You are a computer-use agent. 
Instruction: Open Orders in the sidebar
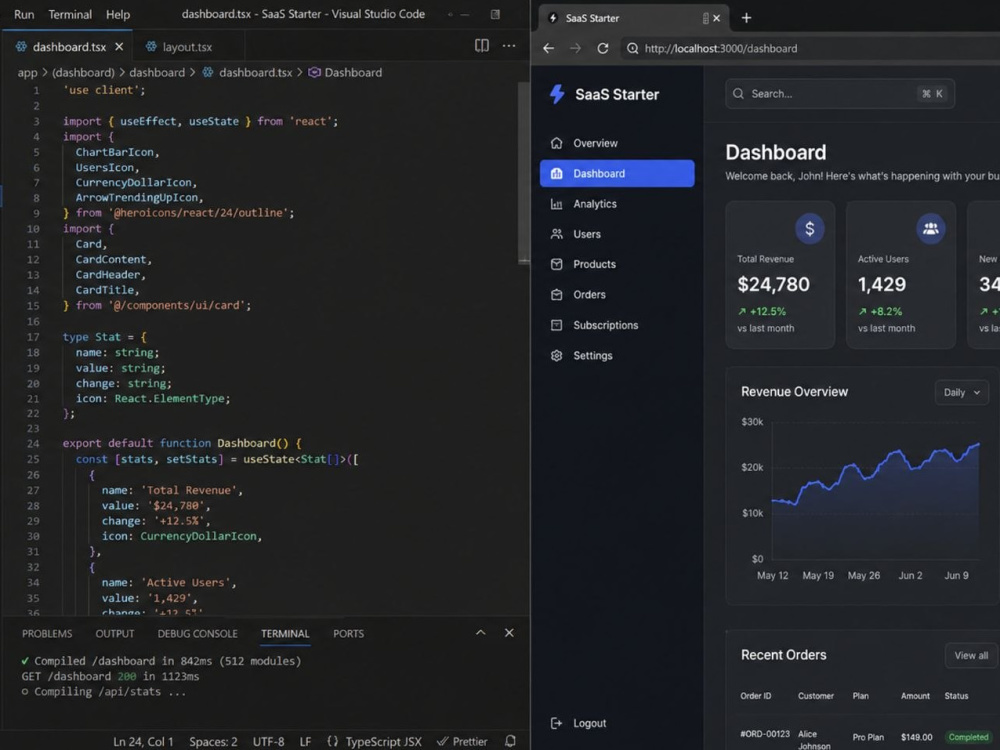pyautogui.click(x=617, y=295)
